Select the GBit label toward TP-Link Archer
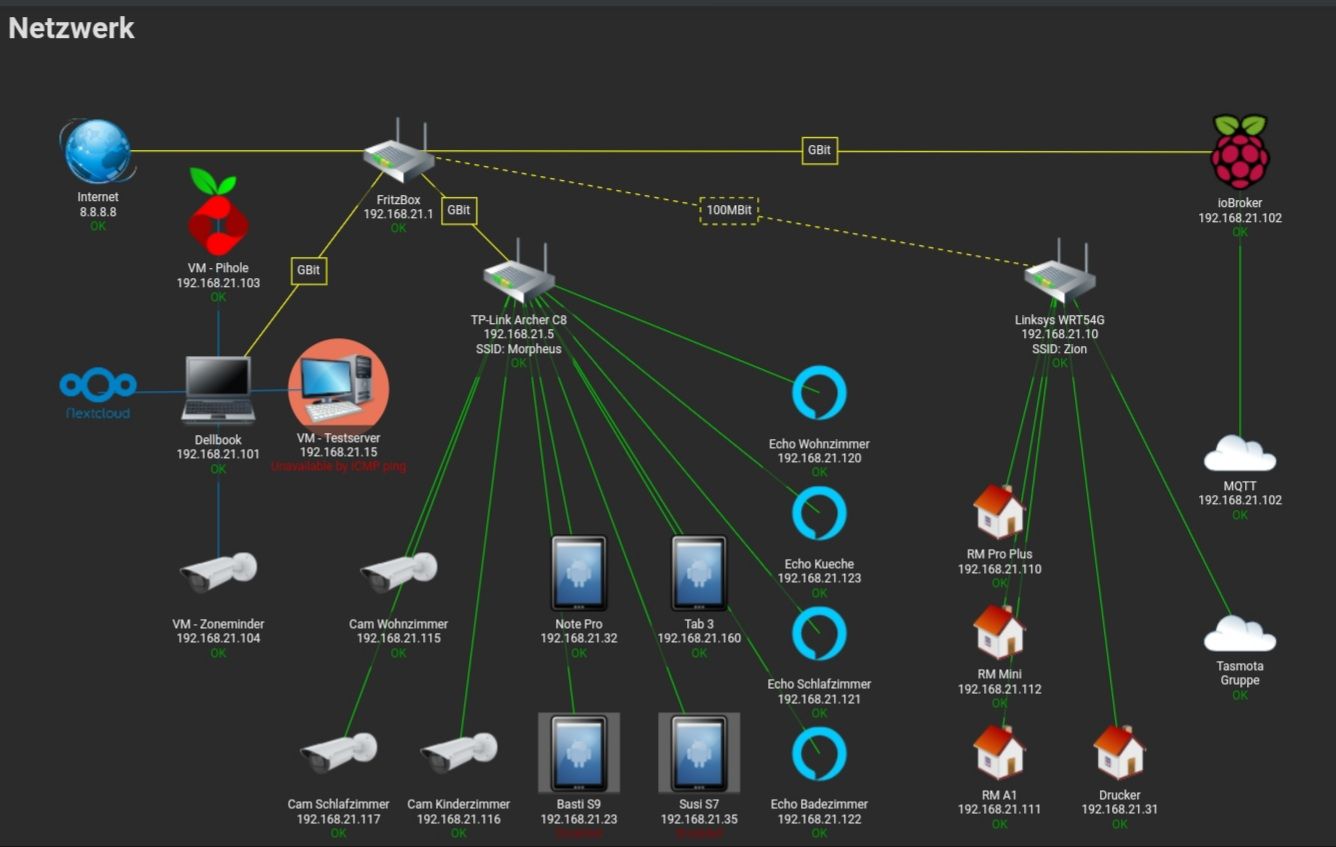This screenshot has width=1336, height=847. pyautogui.click(x=458, y=211)
